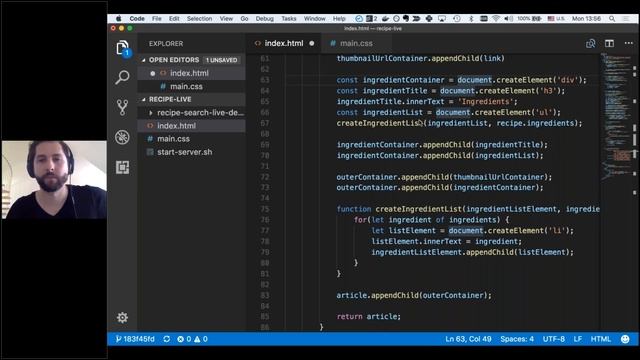Open the Debug view in activity bar
Screen dimensions: 640x360
122,137
